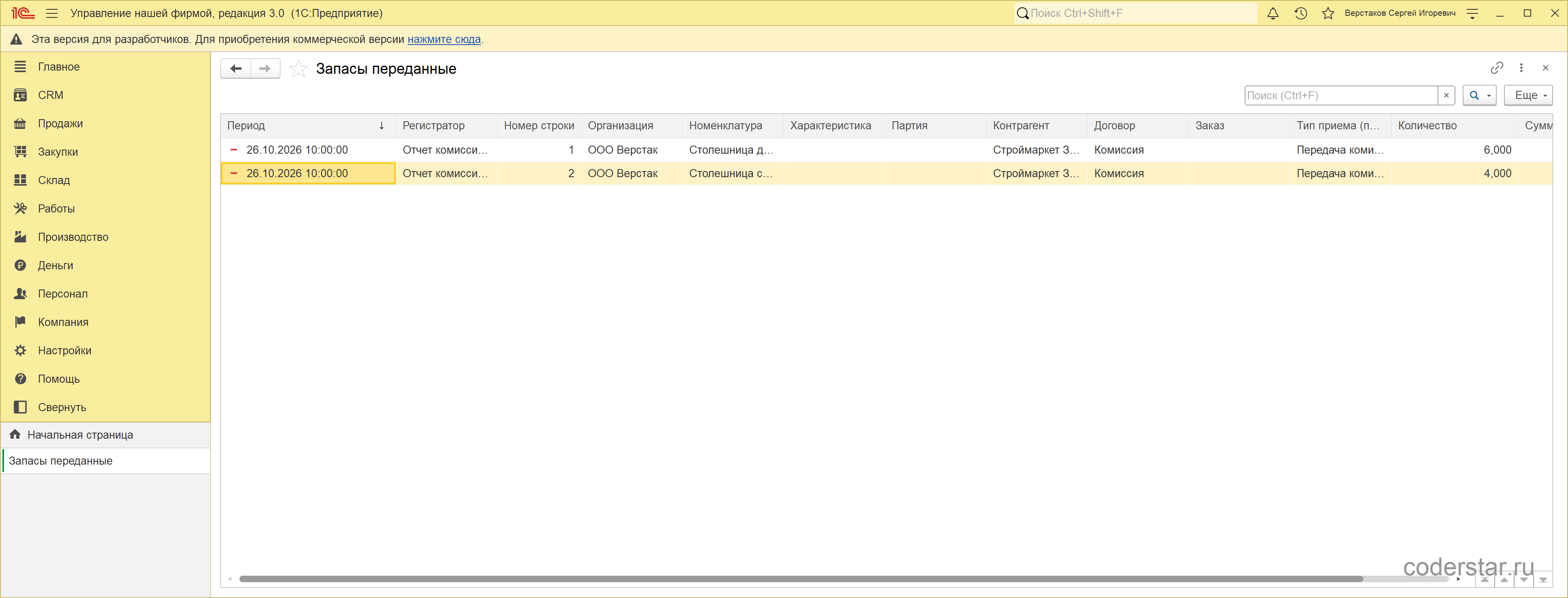Viewport: 1568px width, 598px height.
Task: Expand the Еще menu
Action: point(1528,95)
